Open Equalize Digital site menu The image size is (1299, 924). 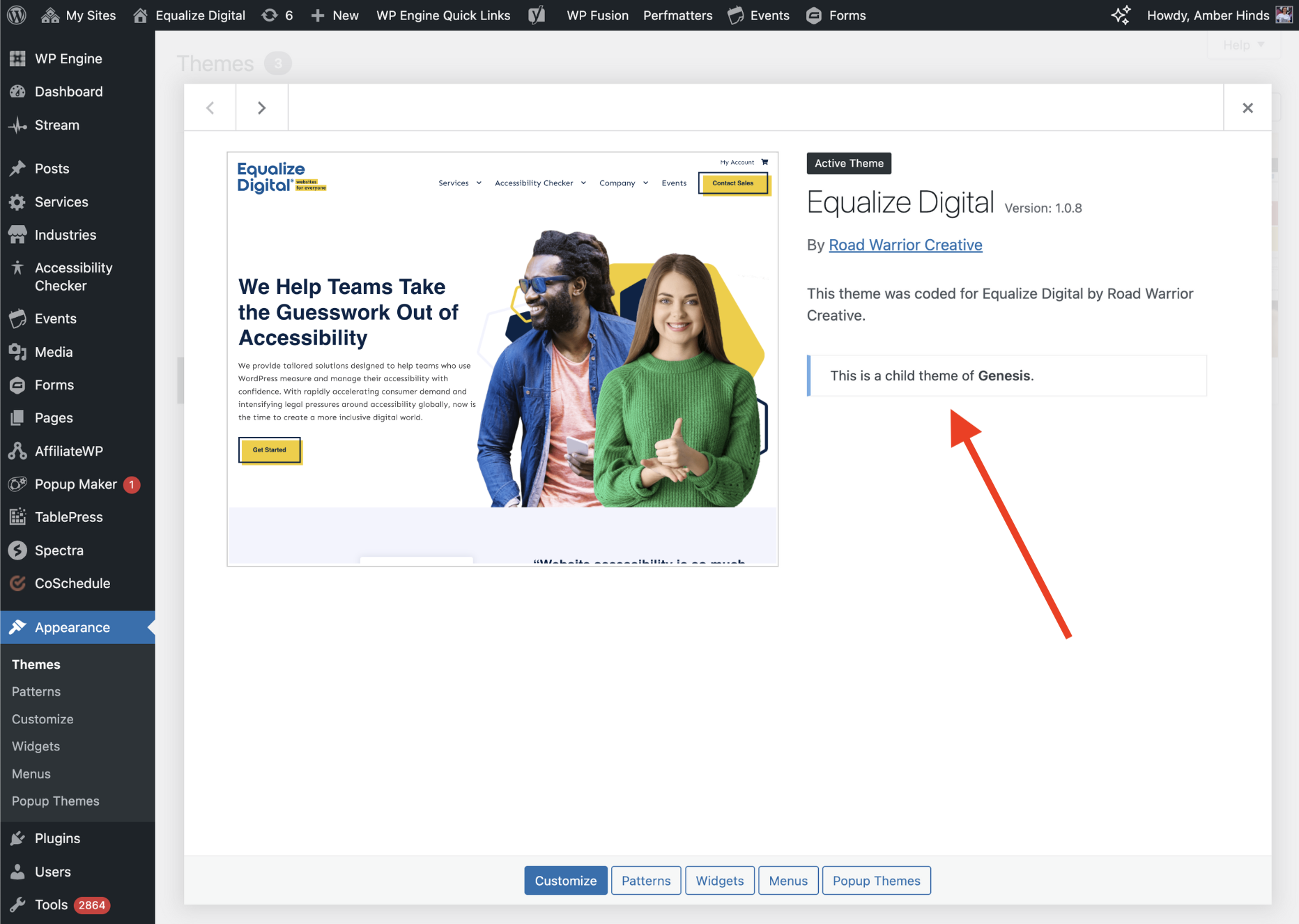pos(189,15)
